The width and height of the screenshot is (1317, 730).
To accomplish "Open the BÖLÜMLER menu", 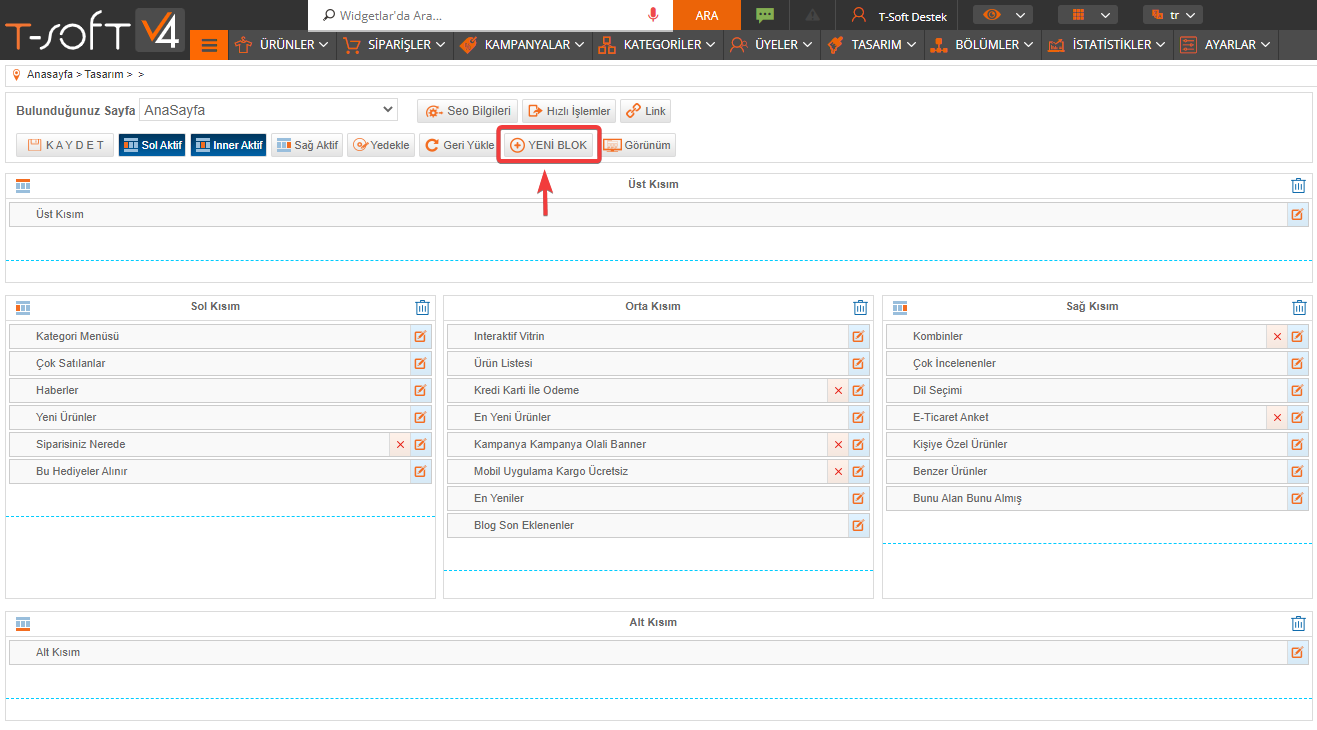I will click(x=982, y=45).
